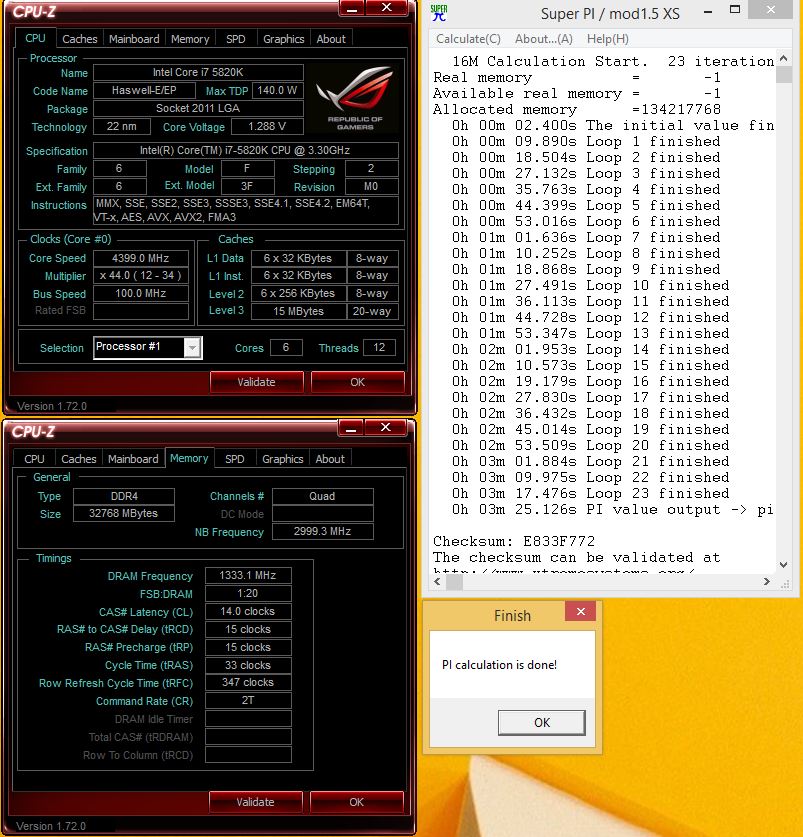Click the CAS# Latency value 14.0 clocks
Viewport: 803px width, 837px height.
point(248,611)
